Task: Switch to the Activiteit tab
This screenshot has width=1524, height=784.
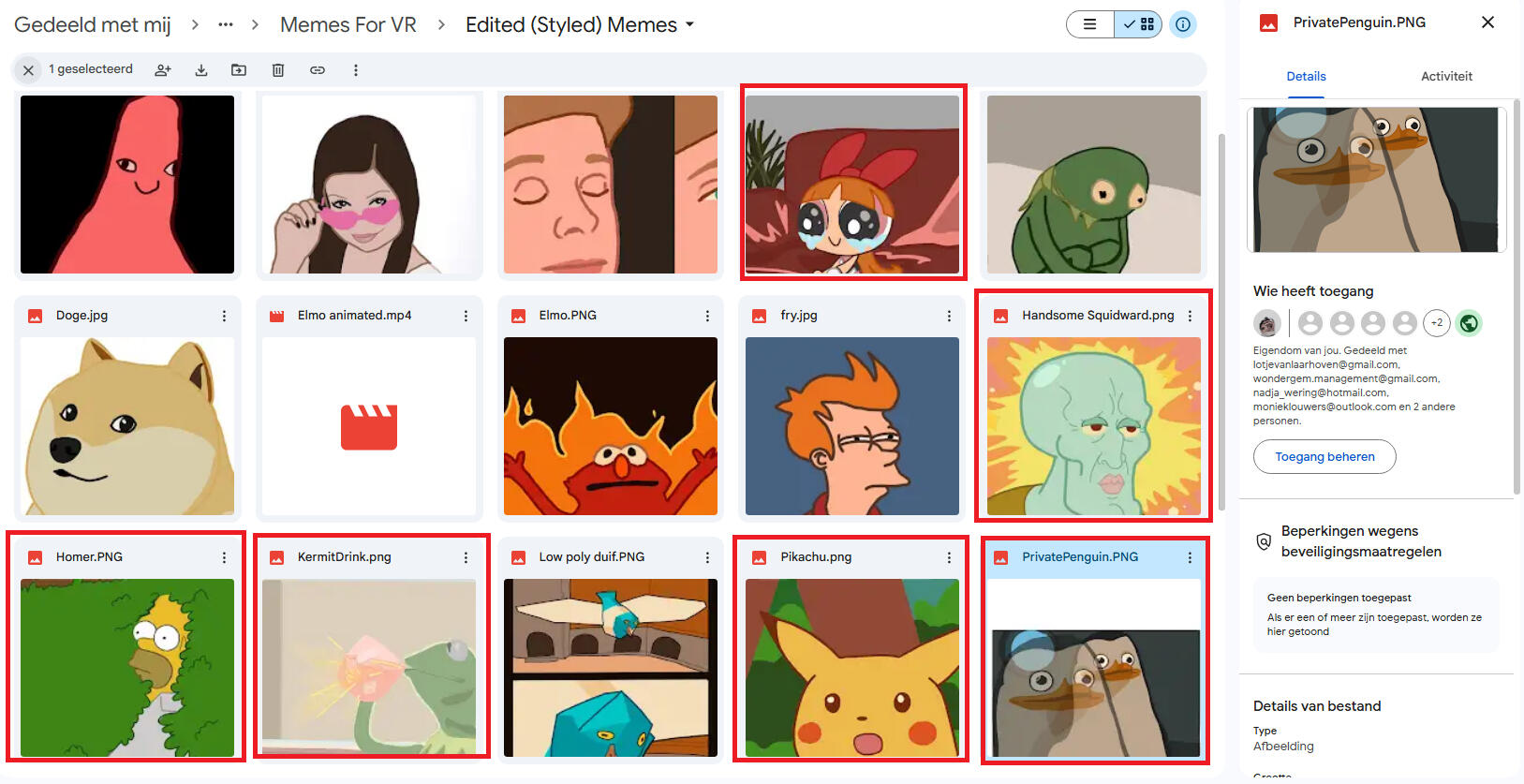Action: (x=1446, y=77)
